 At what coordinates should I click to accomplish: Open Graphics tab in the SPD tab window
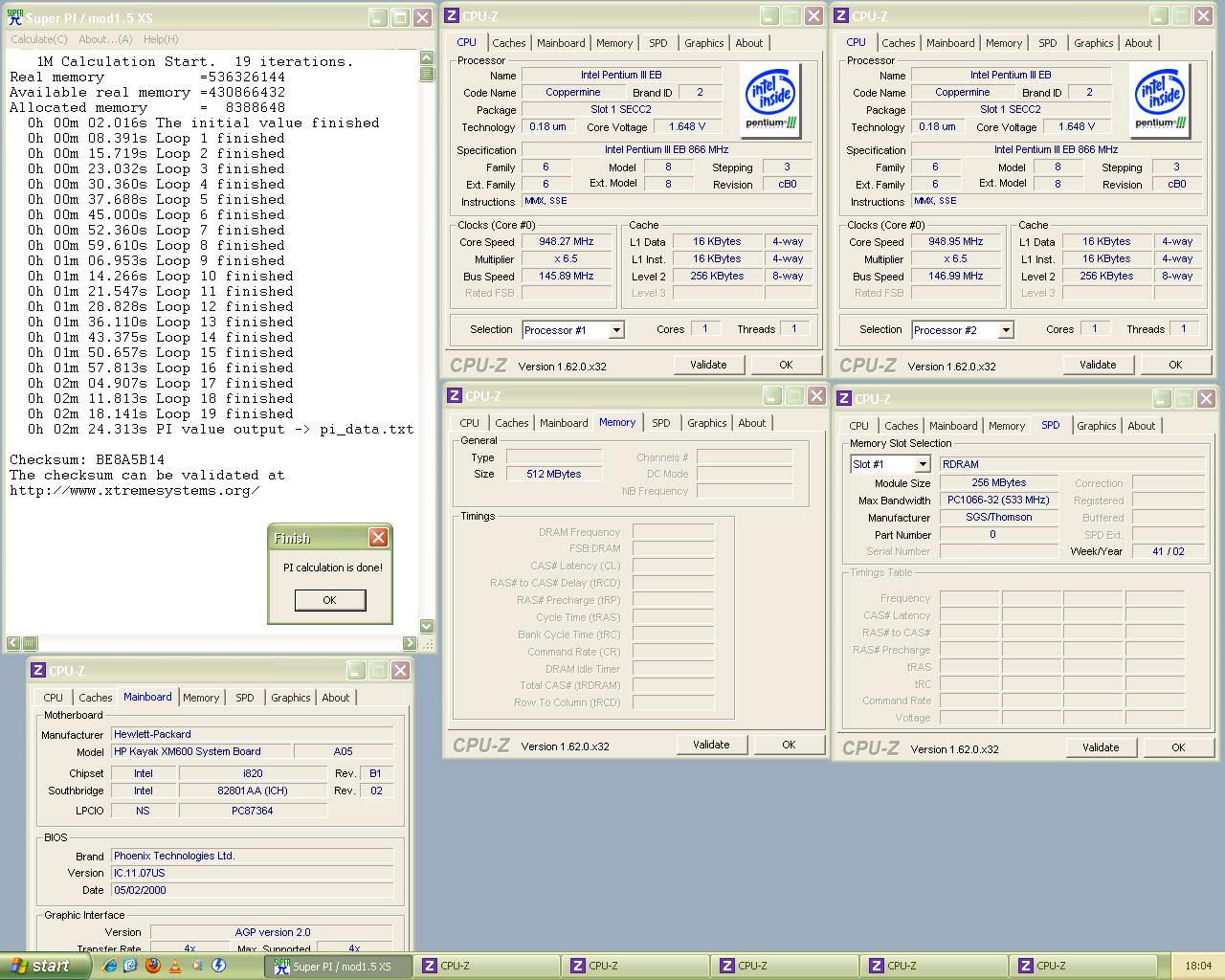[1097, 426]
